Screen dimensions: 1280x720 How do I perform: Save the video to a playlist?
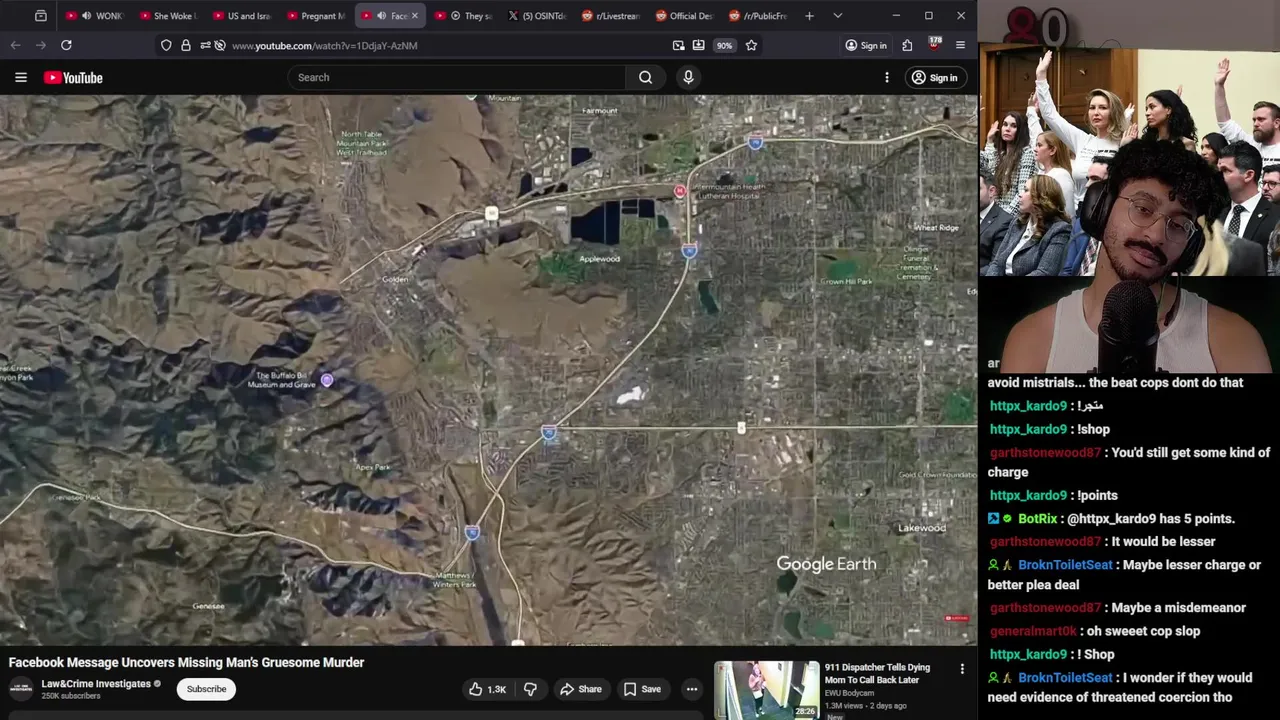(x=642, y=689)
